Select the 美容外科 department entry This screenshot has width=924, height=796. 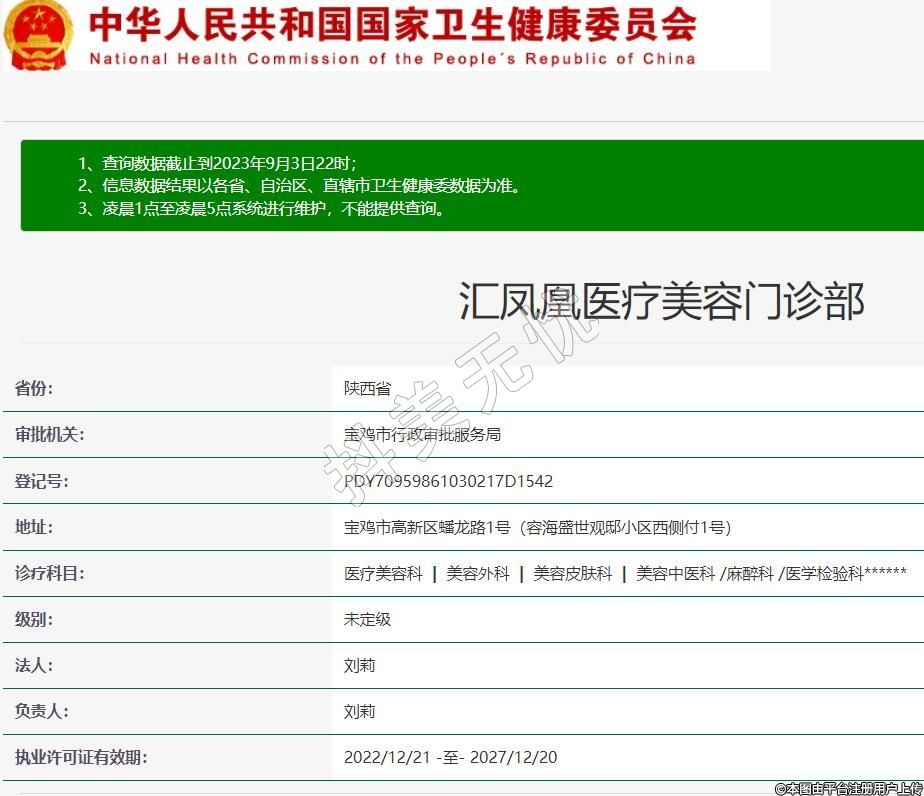477,574
